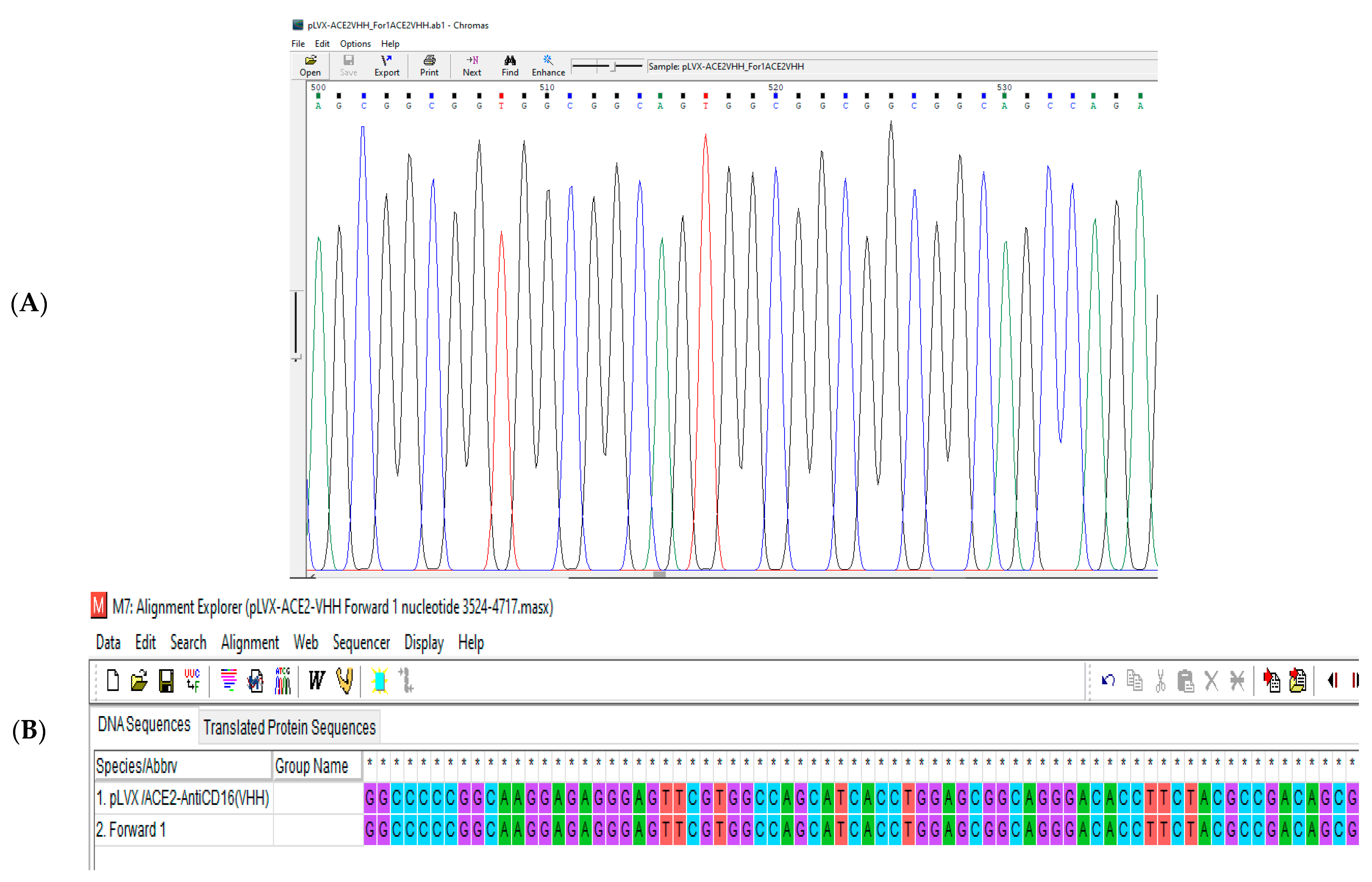The width and height of the screenshot is (1372, 882).
Task: Click the horizontal zoom slider in Chromas
Action: (612, 66)
